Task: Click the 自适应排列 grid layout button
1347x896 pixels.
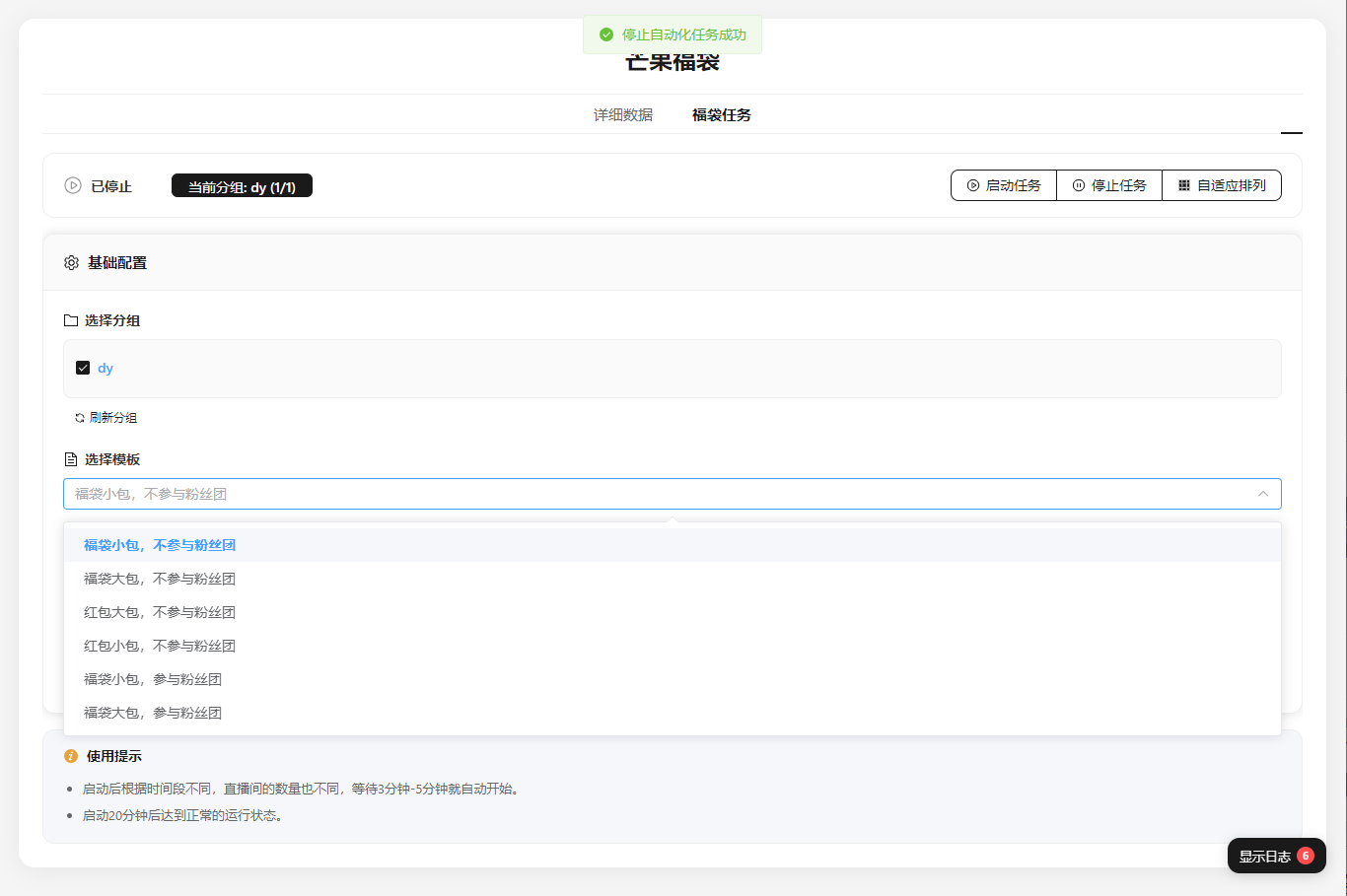Action: point(1221,185)
